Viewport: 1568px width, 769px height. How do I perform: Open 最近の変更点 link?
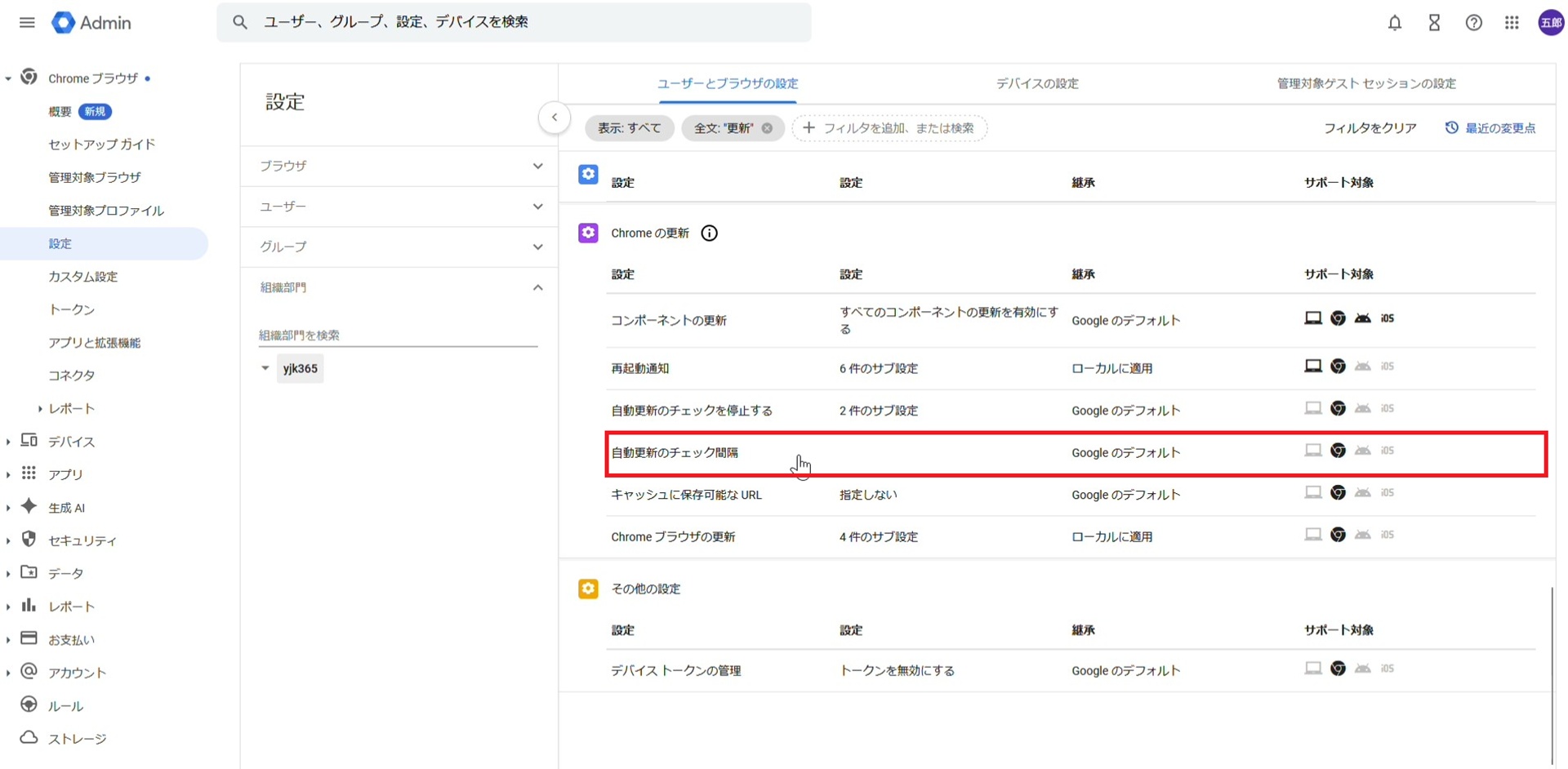(x=1490, y=128)
